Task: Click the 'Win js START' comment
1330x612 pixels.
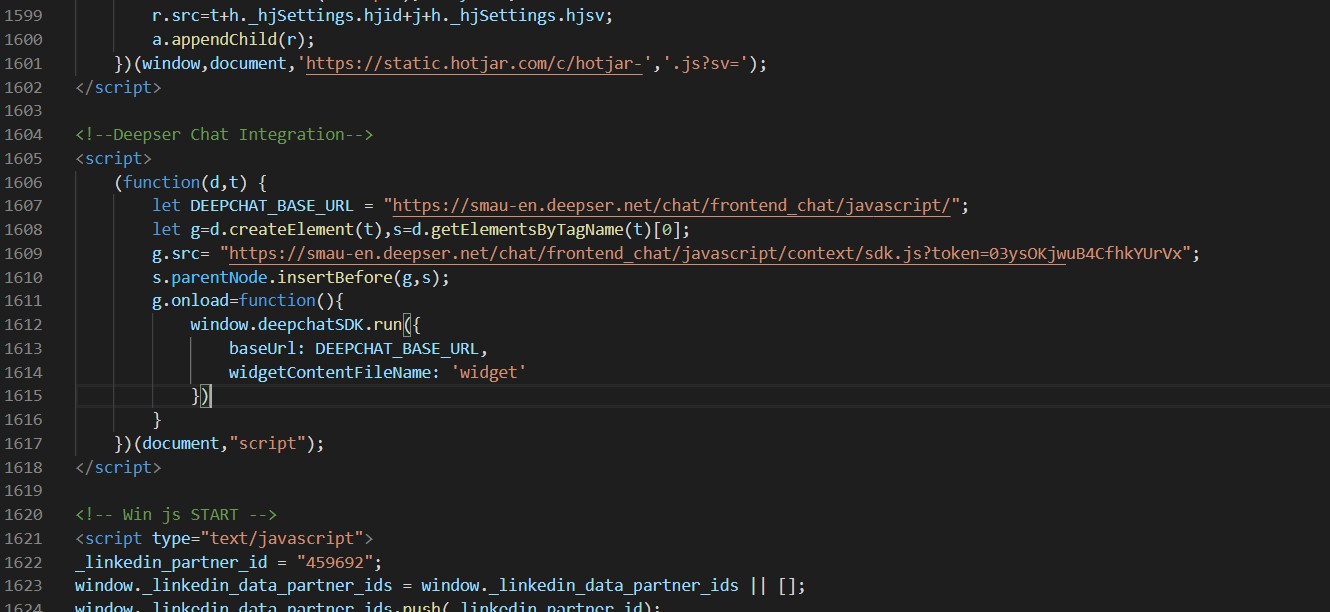Action: [176, 514]
